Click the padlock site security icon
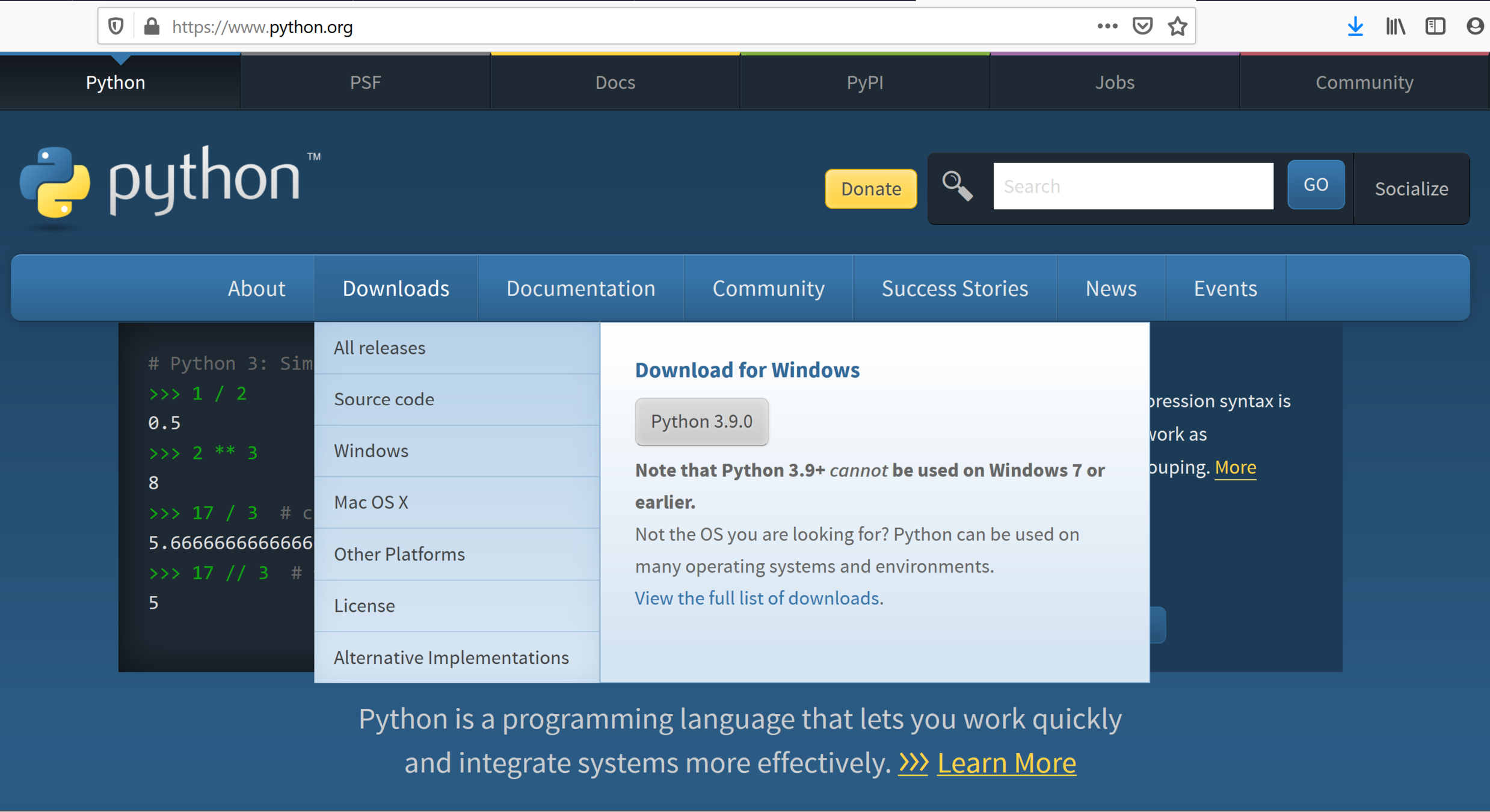The image size is (1490, 812). coord(152,26)
